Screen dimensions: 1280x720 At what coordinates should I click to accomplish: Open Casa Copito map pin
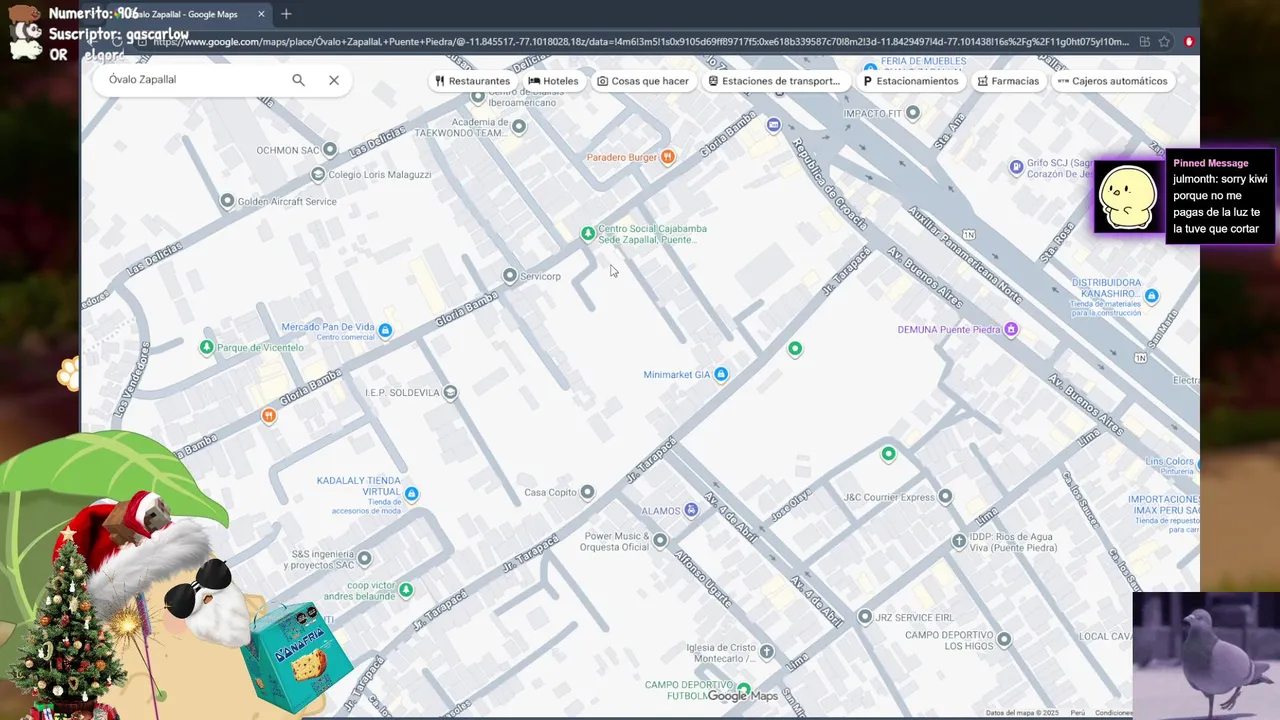587,492
